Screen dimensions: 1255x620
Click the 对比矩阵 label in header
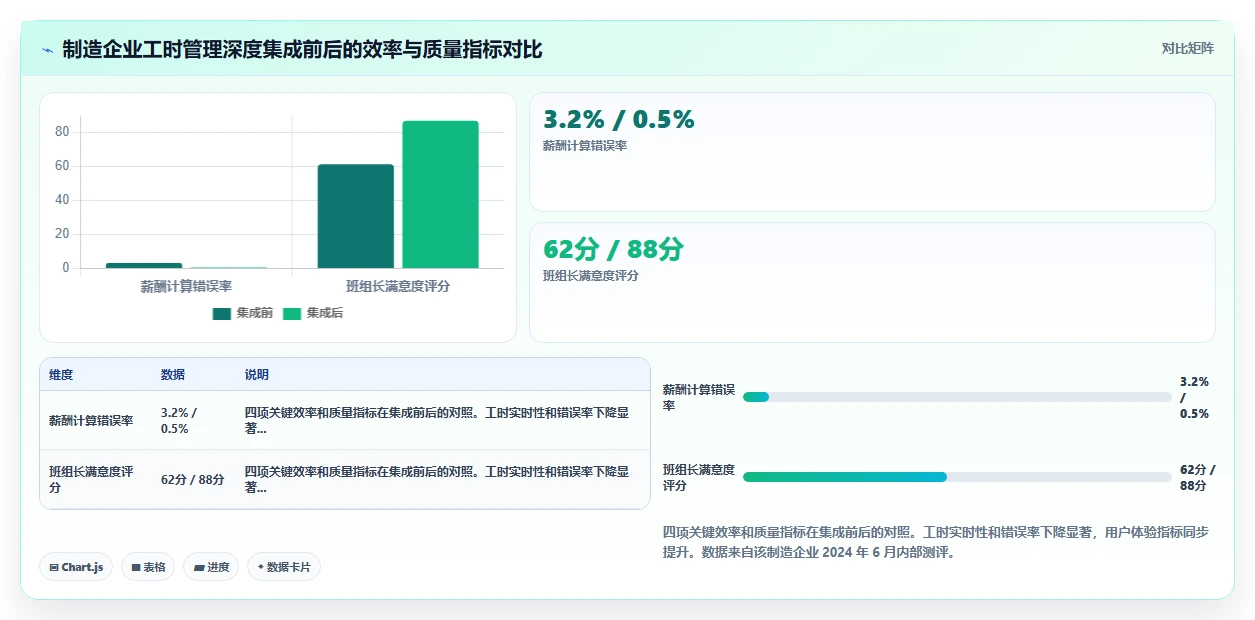tap(1188, 48)
